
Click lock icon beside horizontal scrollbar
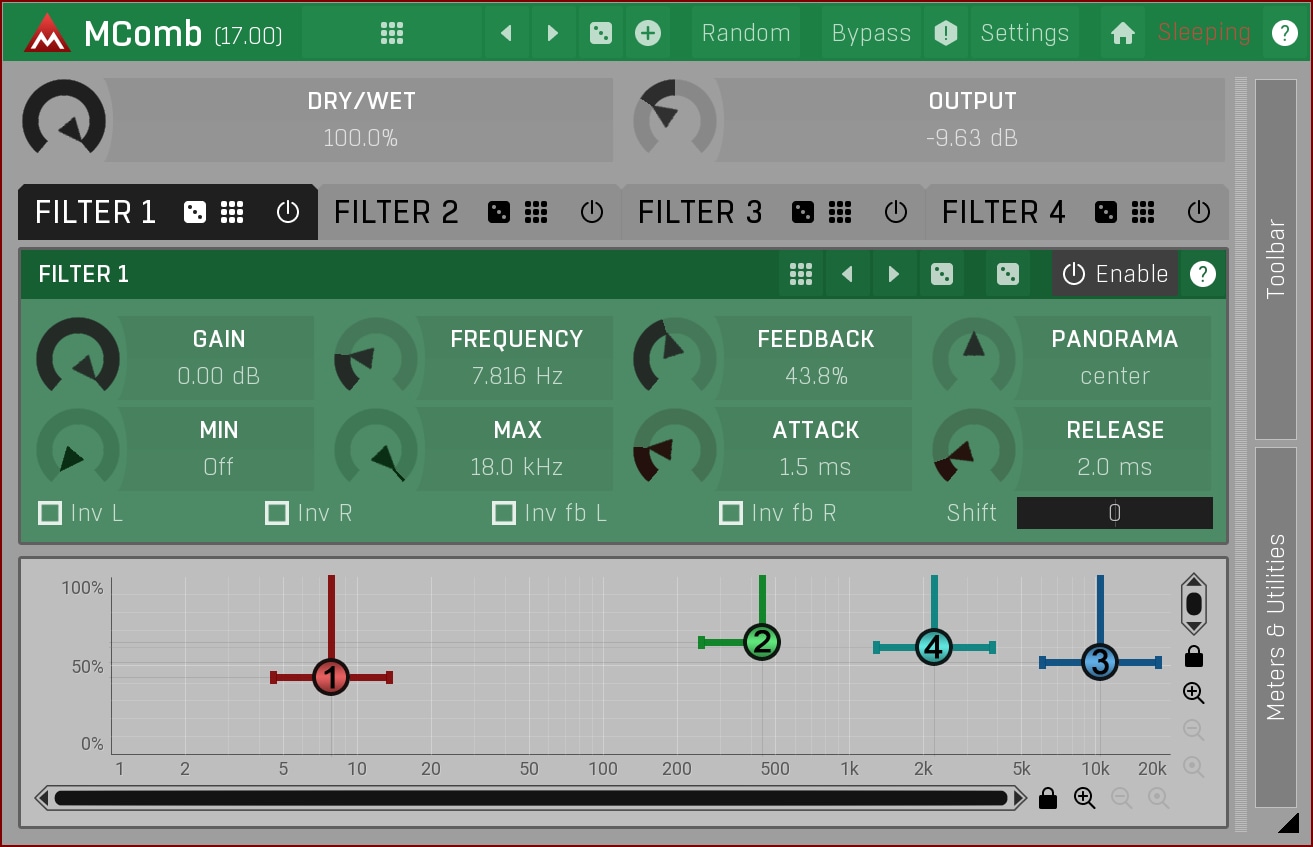point(1048,798)
